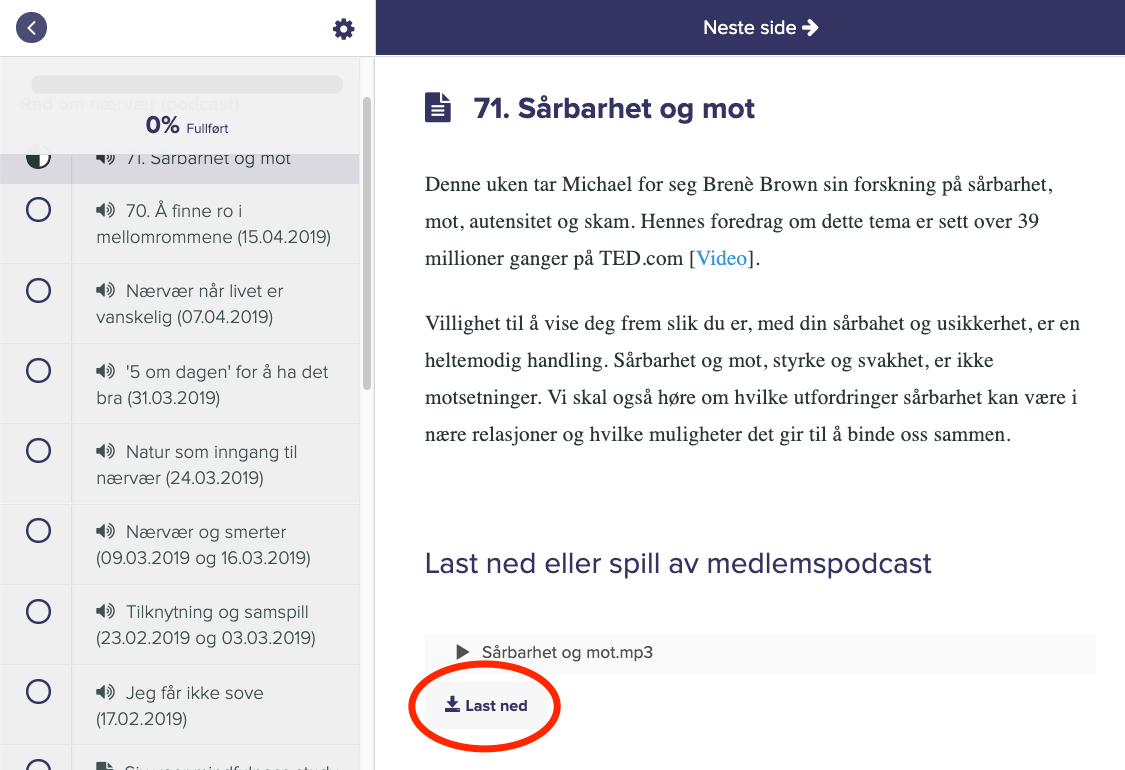Click heading Last ned eller spill av medlemspodcast

tap(678, 563)
